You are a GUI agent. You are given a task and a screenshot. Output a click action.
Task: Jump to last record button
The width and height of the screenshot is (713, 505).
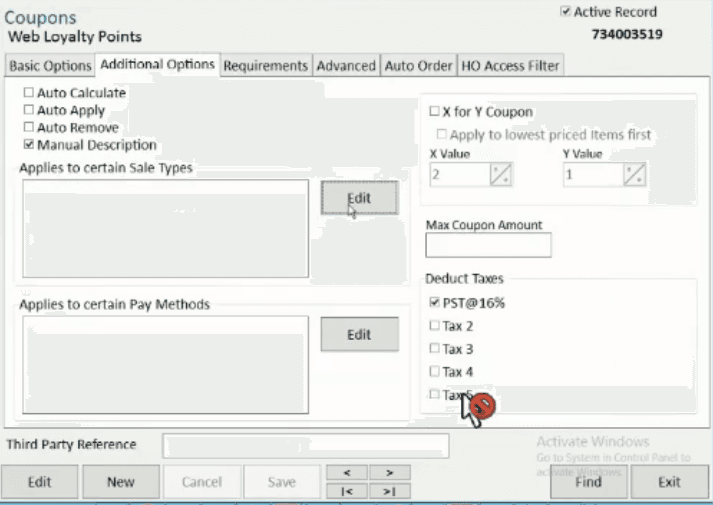[390, 491]
